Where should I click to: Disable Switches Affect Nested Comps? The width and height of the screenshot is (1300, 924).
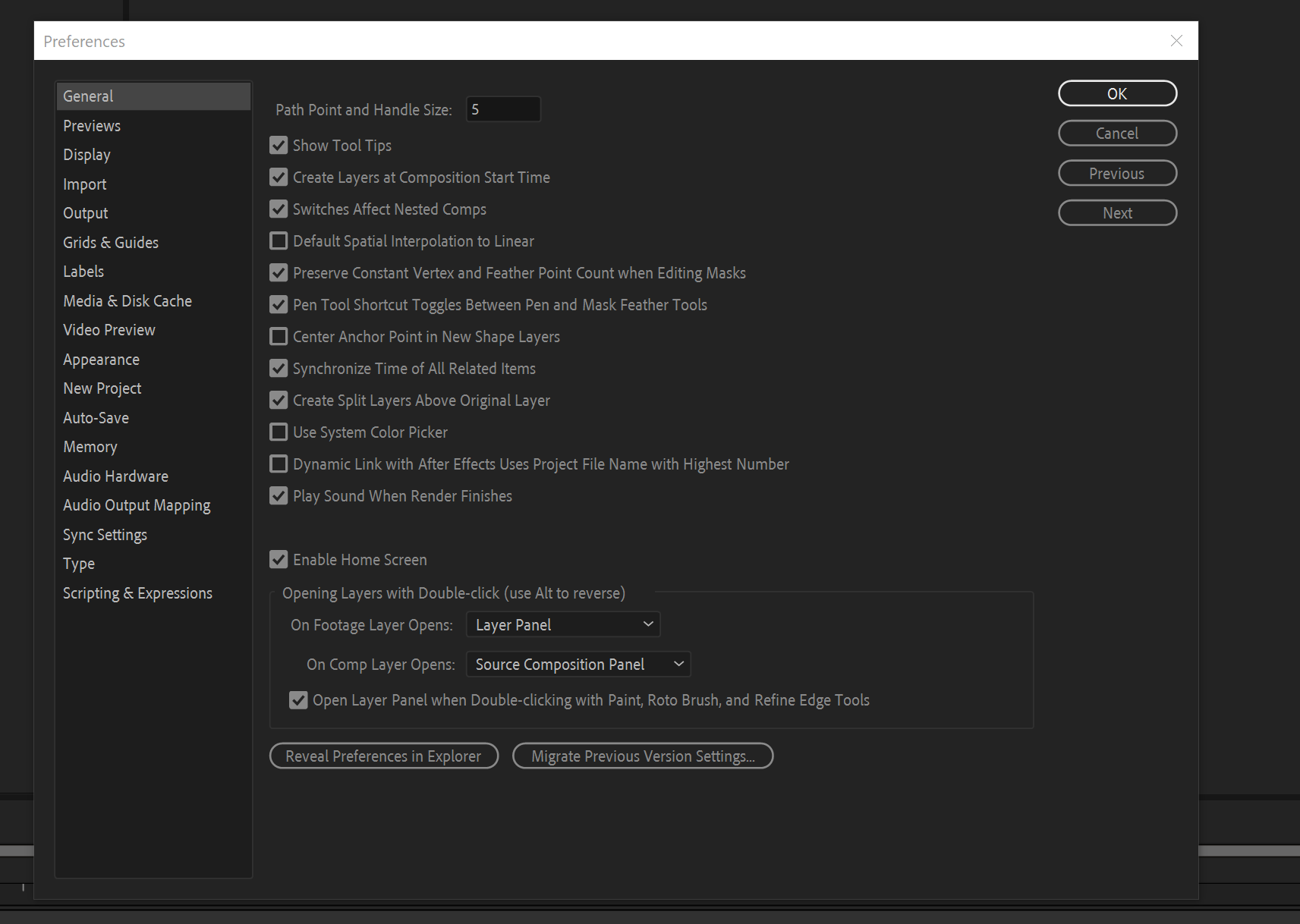point(279,209)
